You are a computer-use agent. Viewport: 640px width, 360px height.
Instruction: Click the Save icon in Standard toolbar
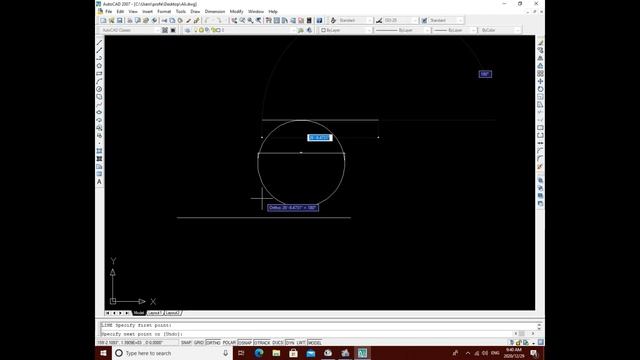click(120, 20)
